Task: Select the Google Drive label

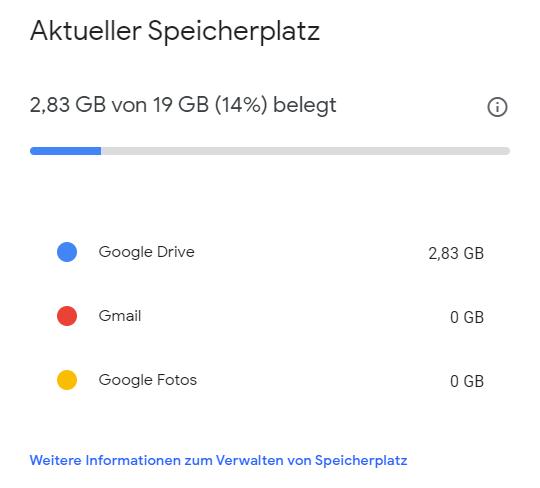Action: point(147,252)
